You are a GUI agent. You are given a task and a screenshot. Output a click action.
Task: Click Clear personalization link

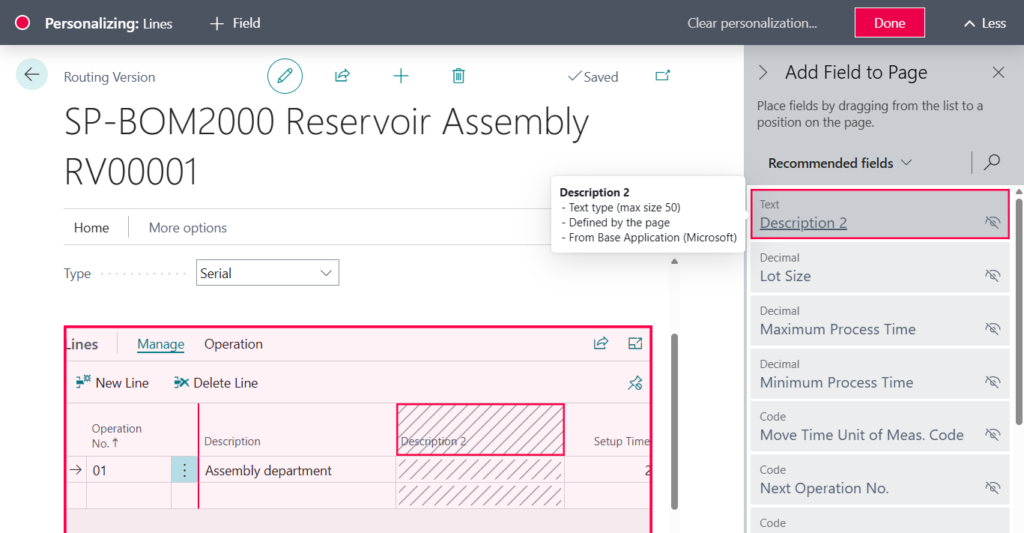[x=752, y=23]
